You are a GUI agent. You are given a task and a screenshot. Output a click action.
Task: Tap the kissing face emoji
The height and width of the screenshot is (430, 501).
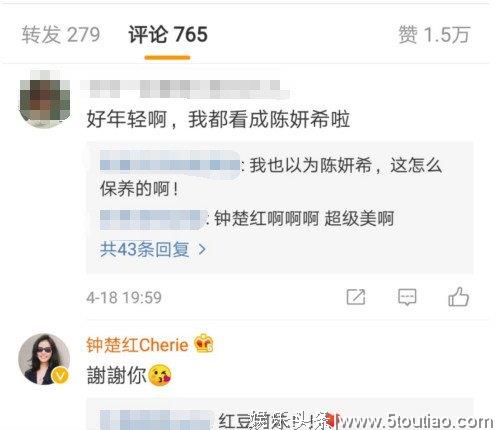point(160,375)
